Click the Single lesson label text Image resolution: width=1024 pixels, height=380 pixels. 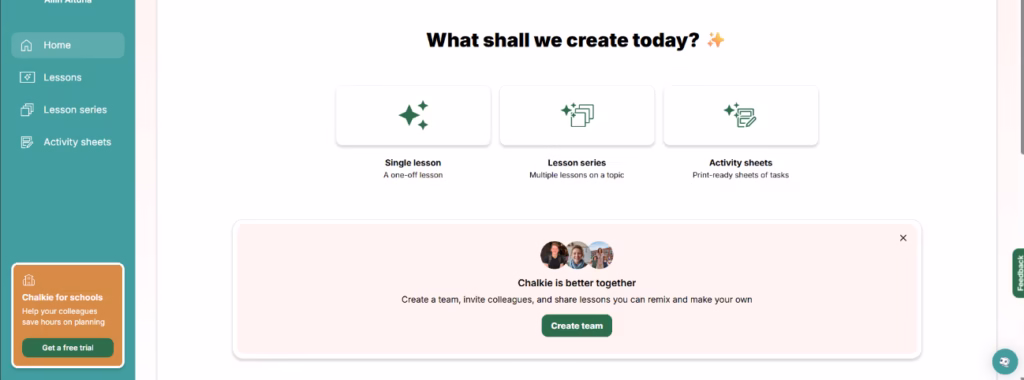(413, 163)
